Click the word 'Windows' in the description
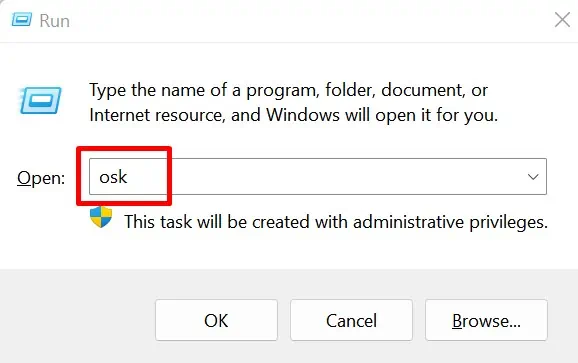 coord(303,115)
